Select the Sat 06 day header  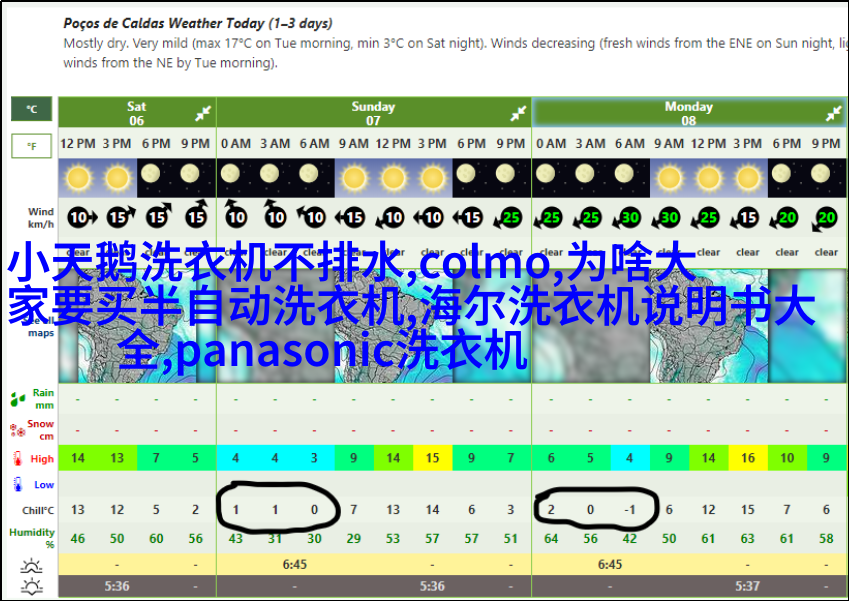[137, 113]
